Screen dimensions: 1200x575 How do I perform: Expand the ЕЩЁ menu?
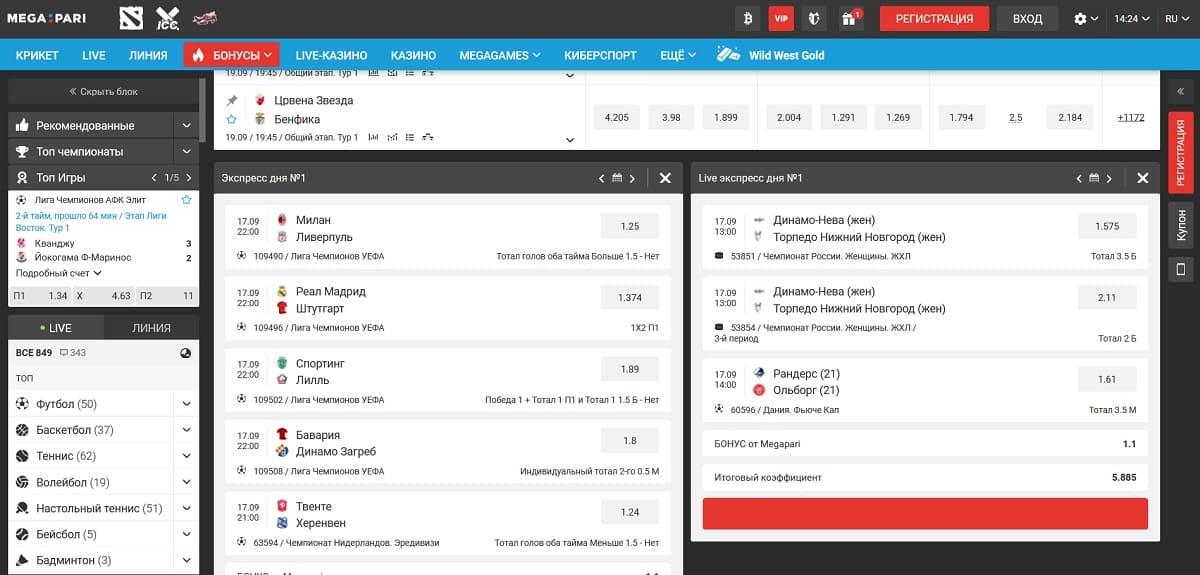678,55
